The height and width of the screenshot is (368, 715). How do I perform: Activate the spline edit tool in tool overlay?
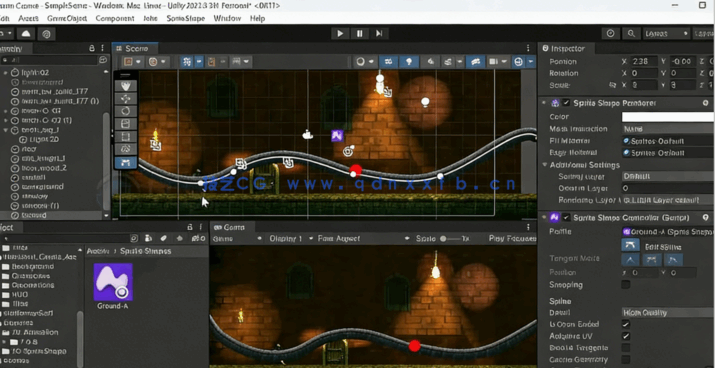coord(125,162)
